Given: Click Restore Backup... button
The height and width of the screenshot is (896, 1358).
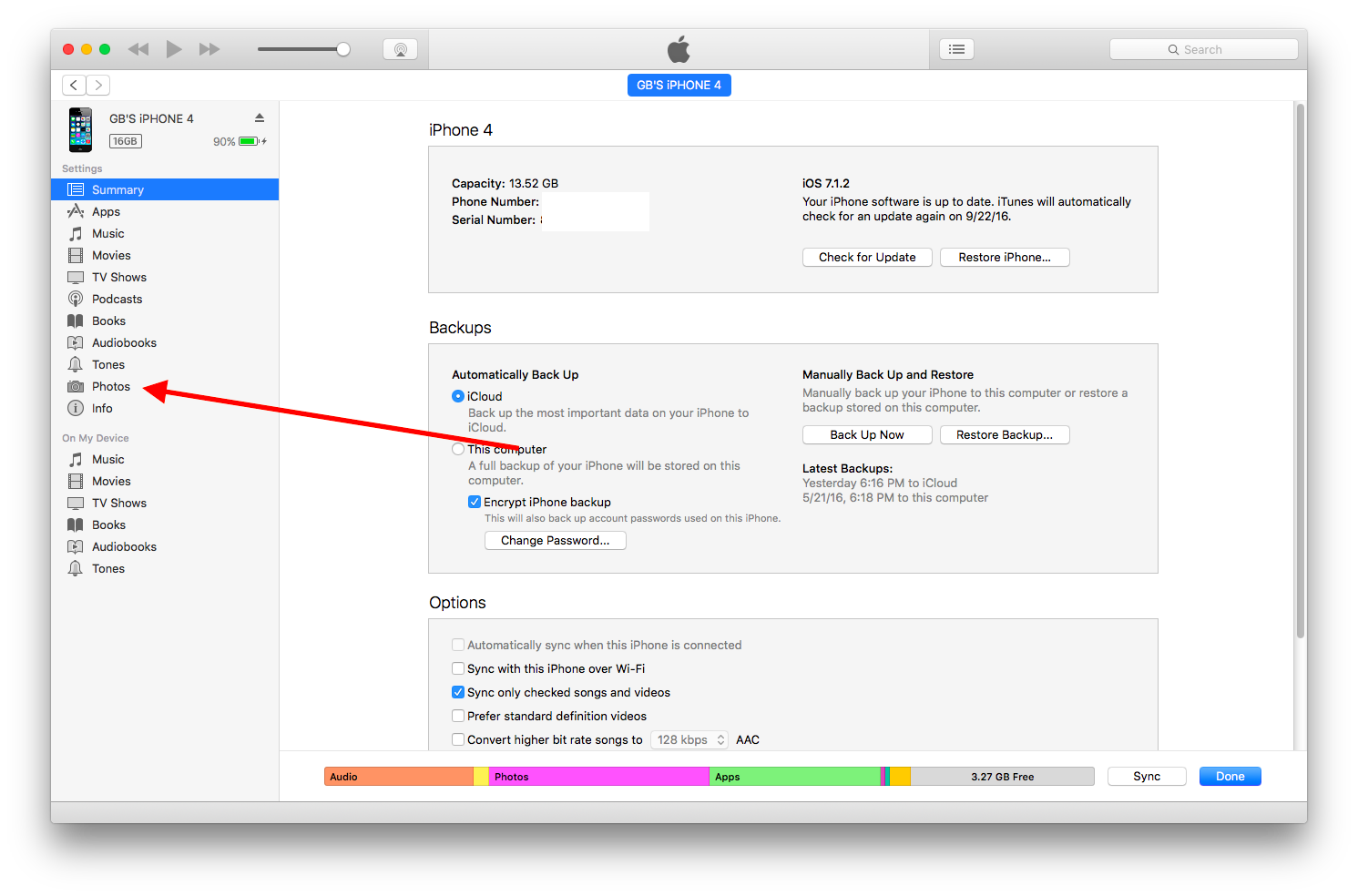Looking at the screenshot, I should 1005,435.
